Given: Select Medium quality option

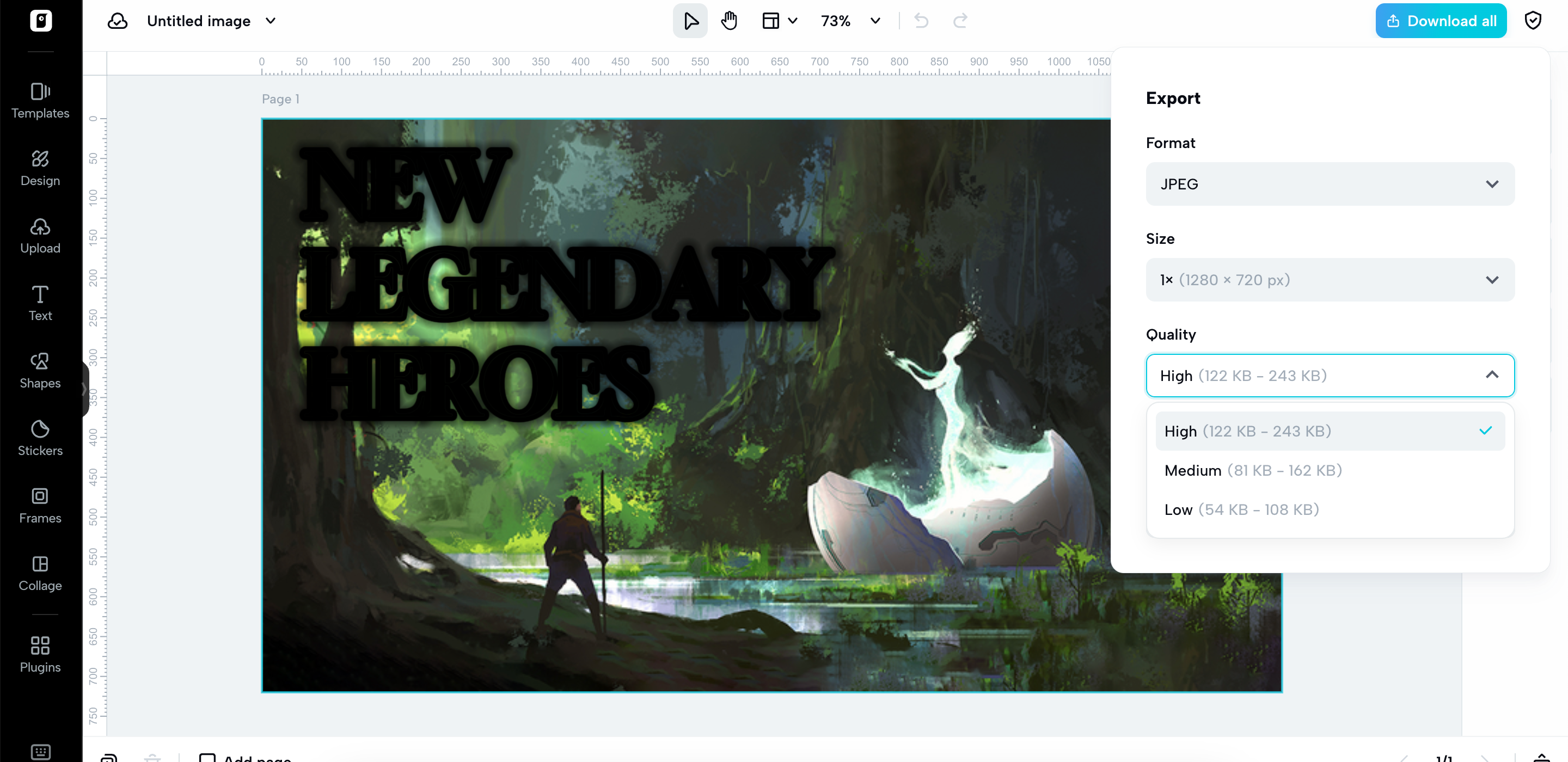Looking at the screenshot, I should [1253, 470].
